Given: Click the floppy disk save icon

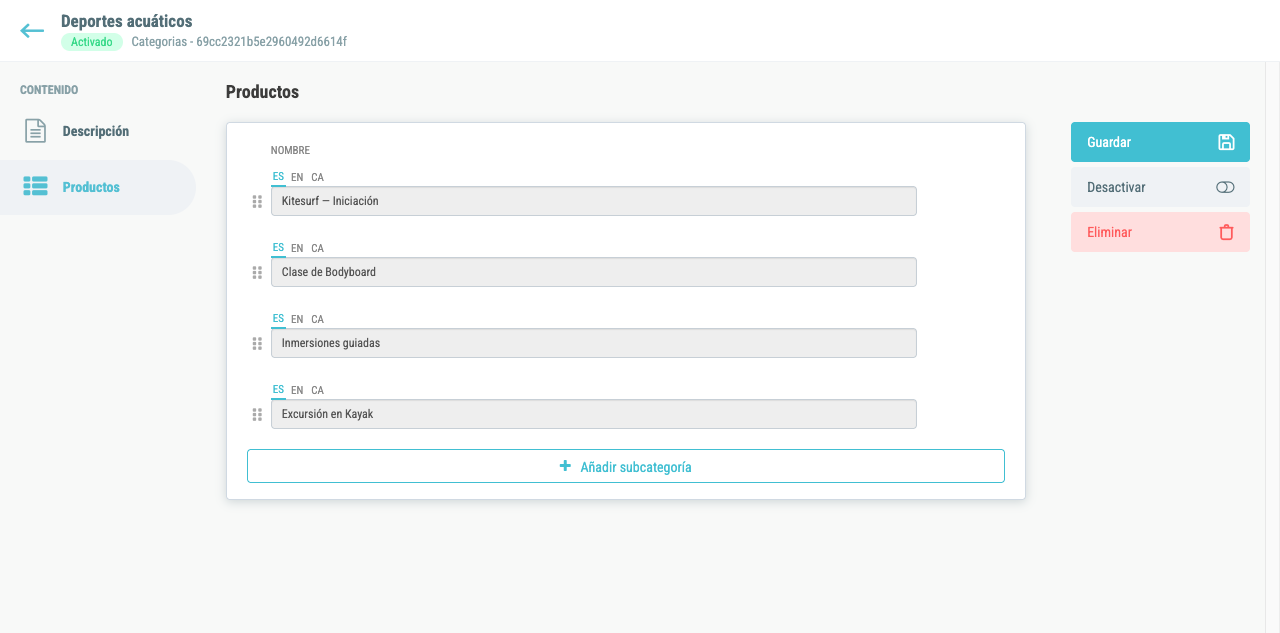Looking at the screenshot, I should point(1226,142).
